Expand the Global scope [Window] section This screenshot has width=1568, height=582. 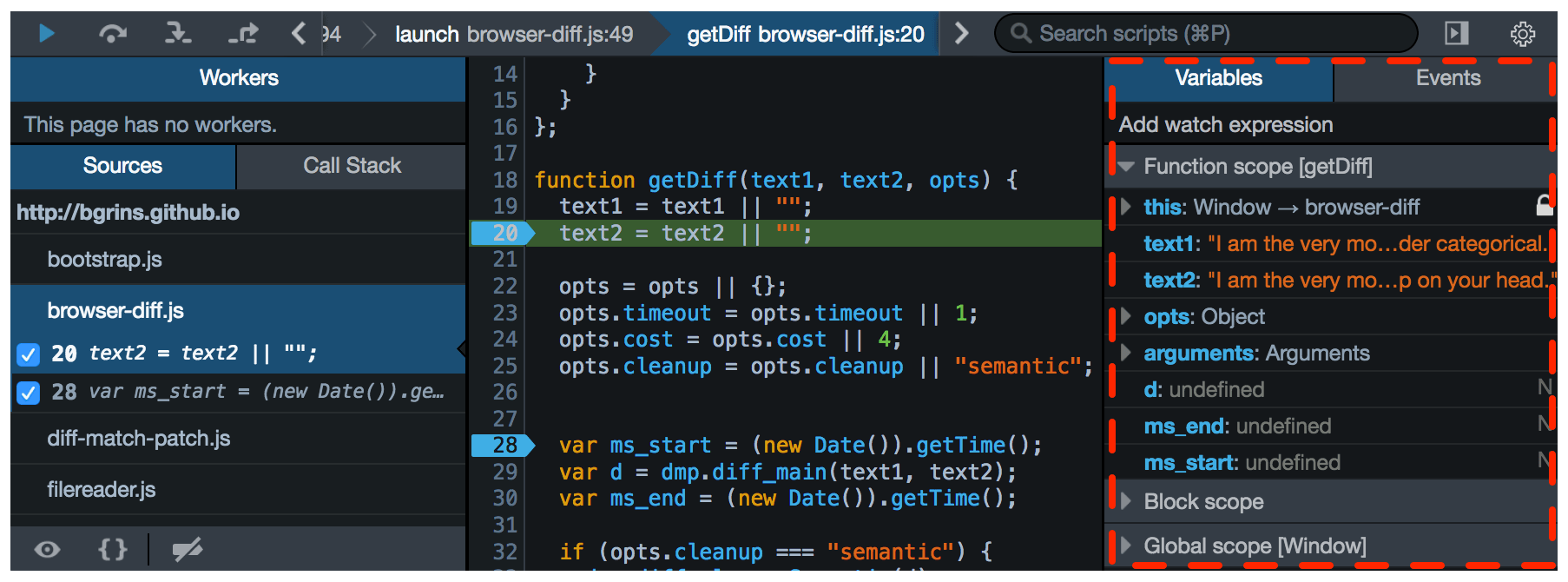point(1126,546)
